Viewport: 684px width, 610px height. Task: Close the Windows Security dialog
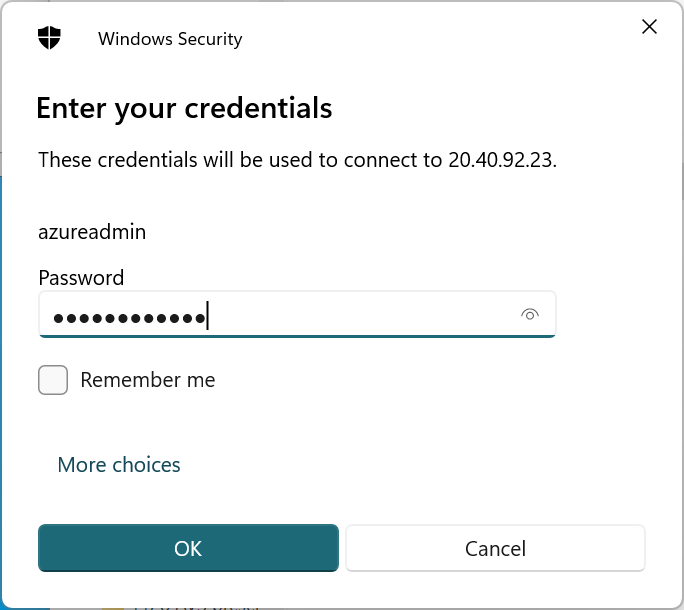[649, 27]
